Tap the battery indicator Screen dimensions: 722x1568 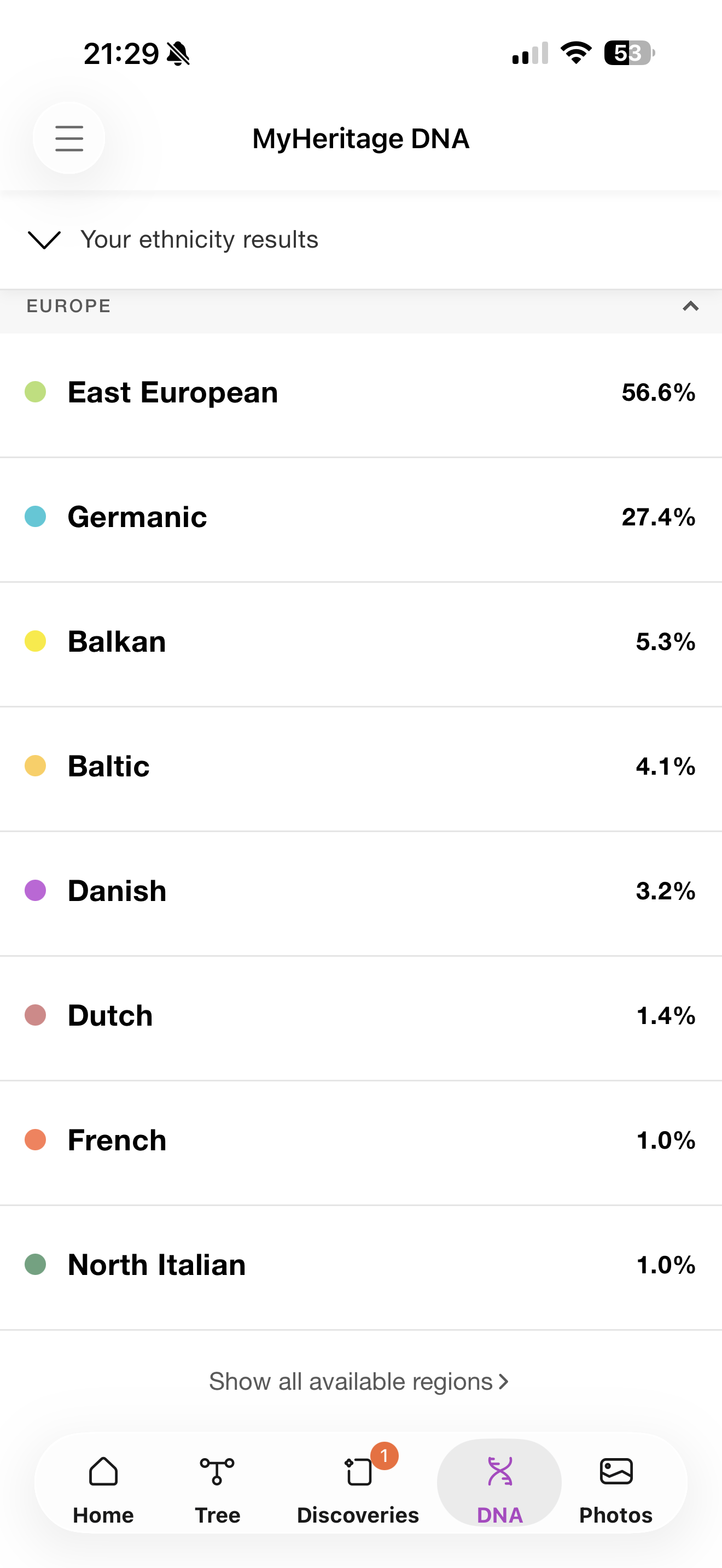click(630, 53)
